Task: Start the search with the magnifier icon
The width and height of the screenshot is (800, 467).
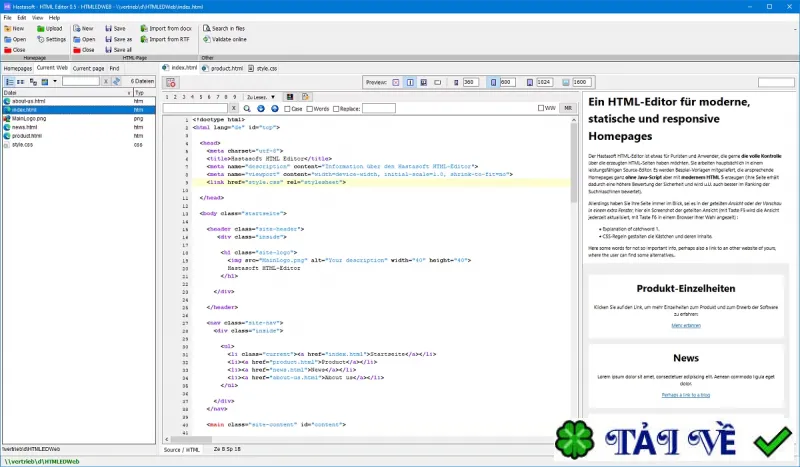Action: (247, 109)
